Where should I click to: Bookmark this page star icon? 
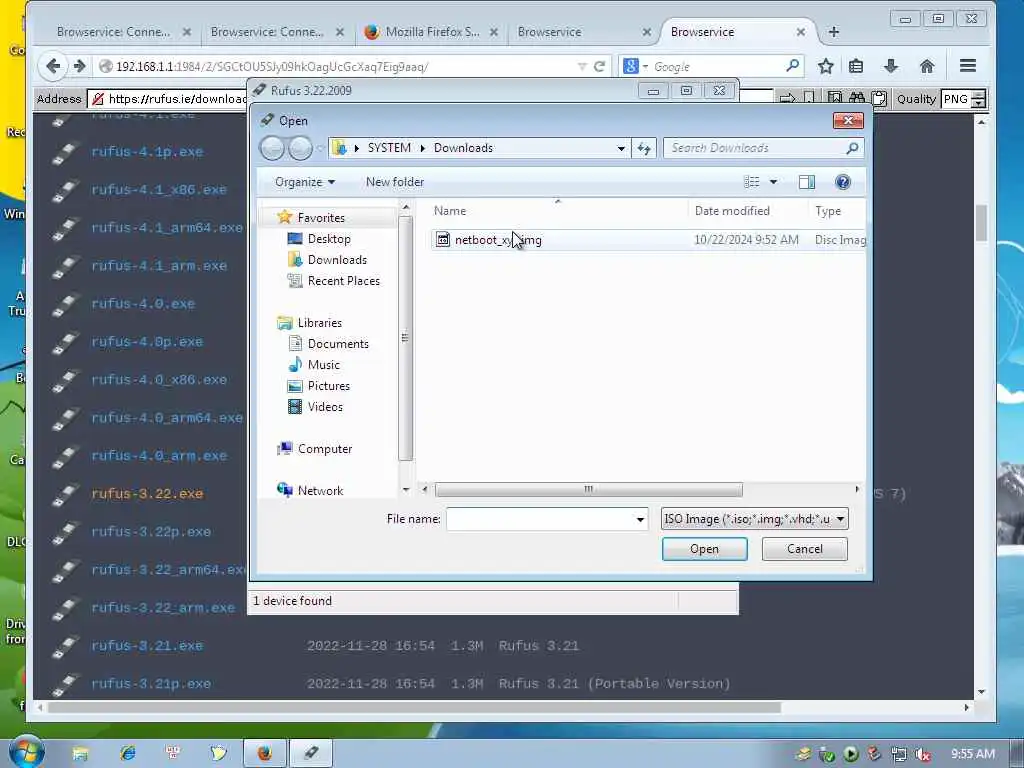[825, 66]
